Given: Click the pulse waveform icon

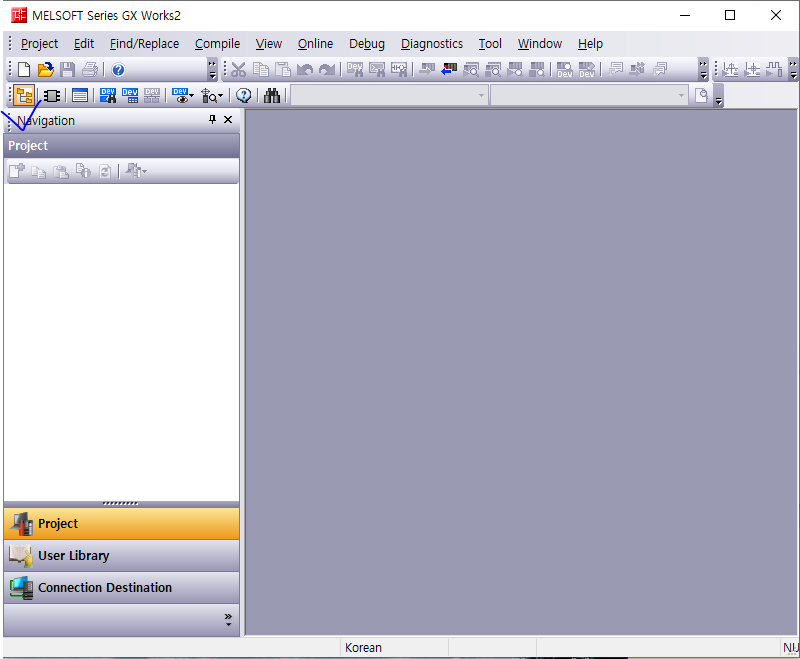Looking at the screenshot, I should [774, 69].
